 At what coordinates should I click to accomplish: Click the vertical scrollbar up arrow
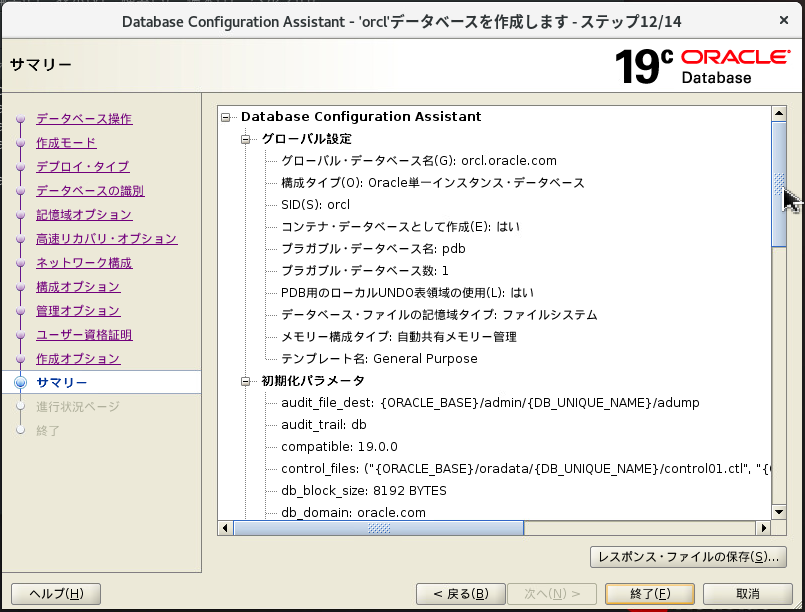click(779, 113)
